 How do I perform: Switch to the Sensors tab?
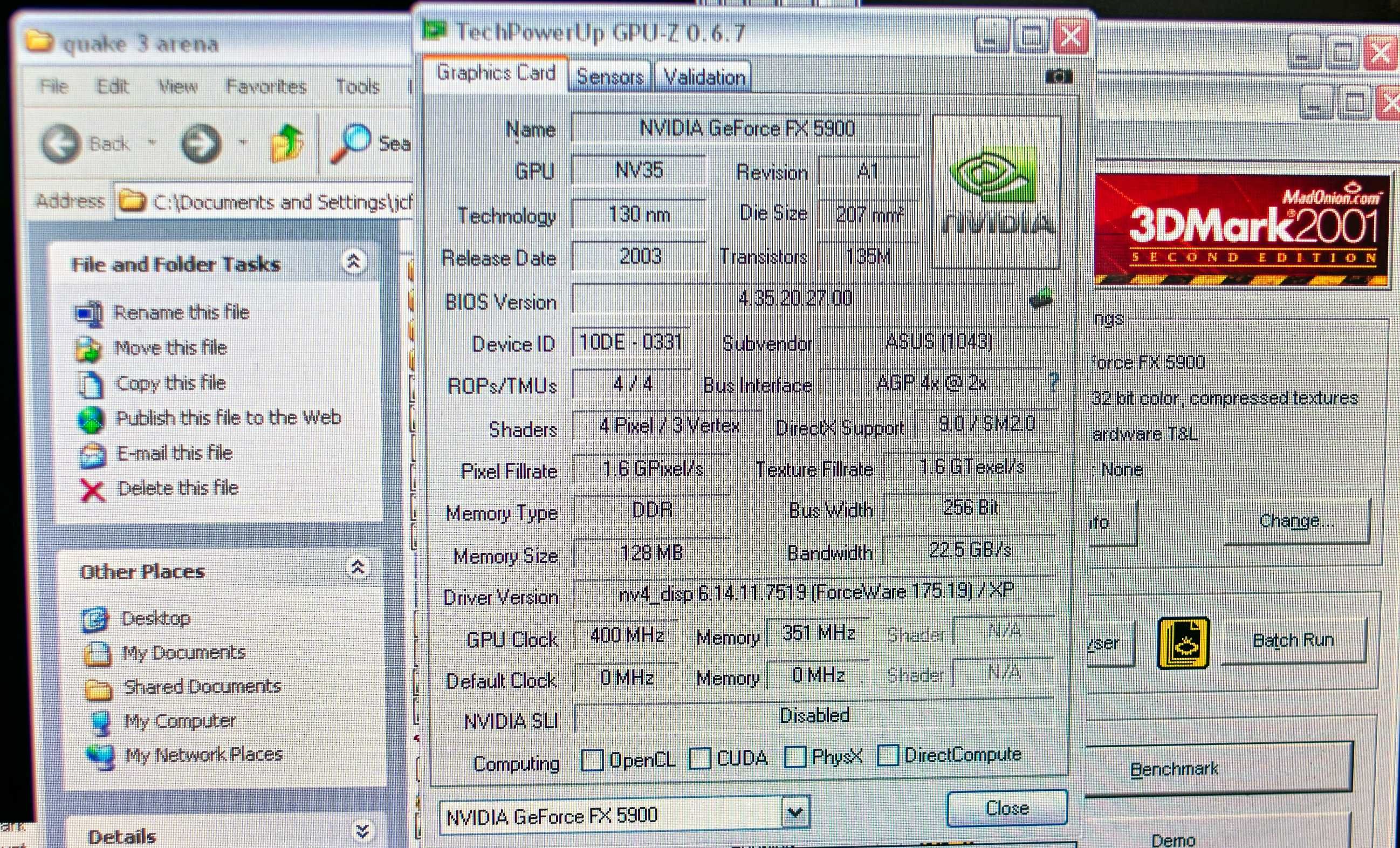click(x=610, y=76)
